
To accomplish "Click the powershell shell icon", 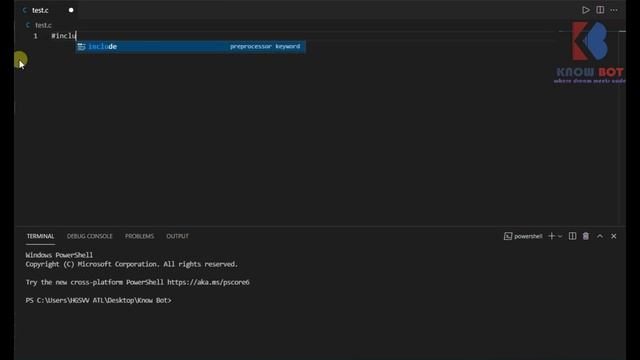I will coord(508,236).
